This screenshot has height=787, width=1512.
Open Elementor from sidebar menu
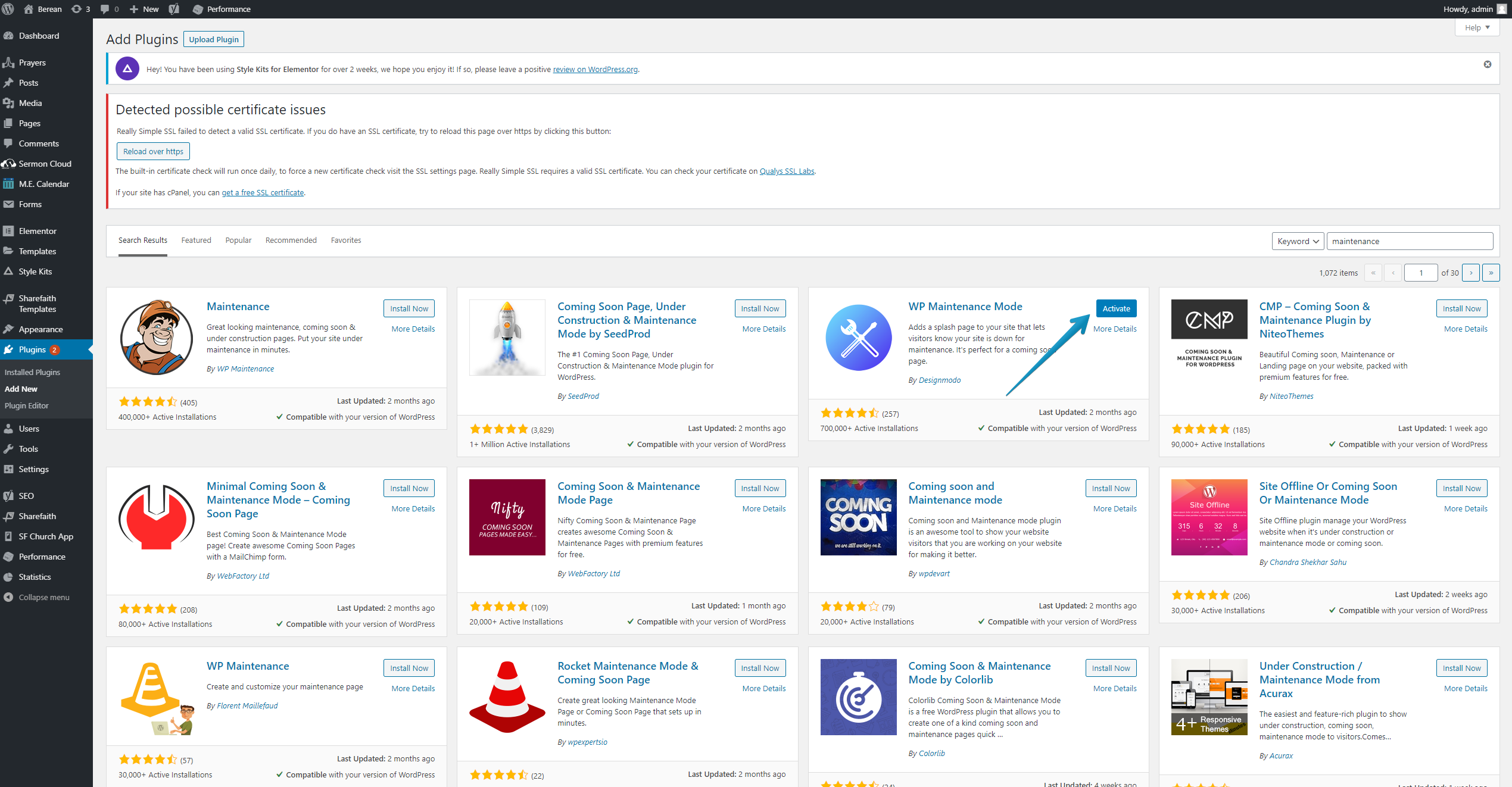click(38, 231)
